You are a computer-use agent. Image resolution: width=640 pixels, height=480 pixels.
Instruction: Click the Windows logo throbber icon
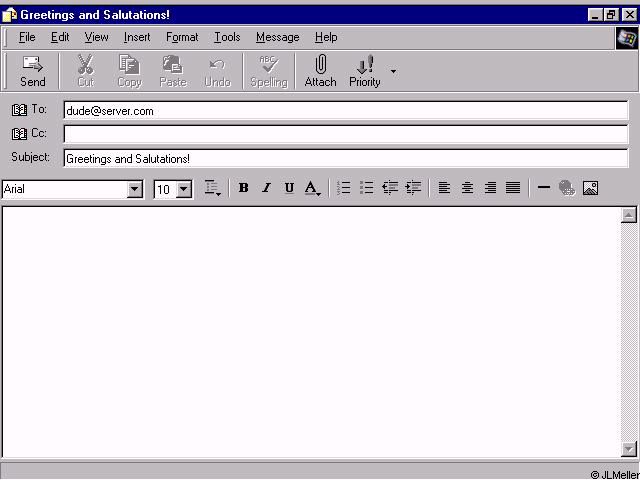pos(627,38)
